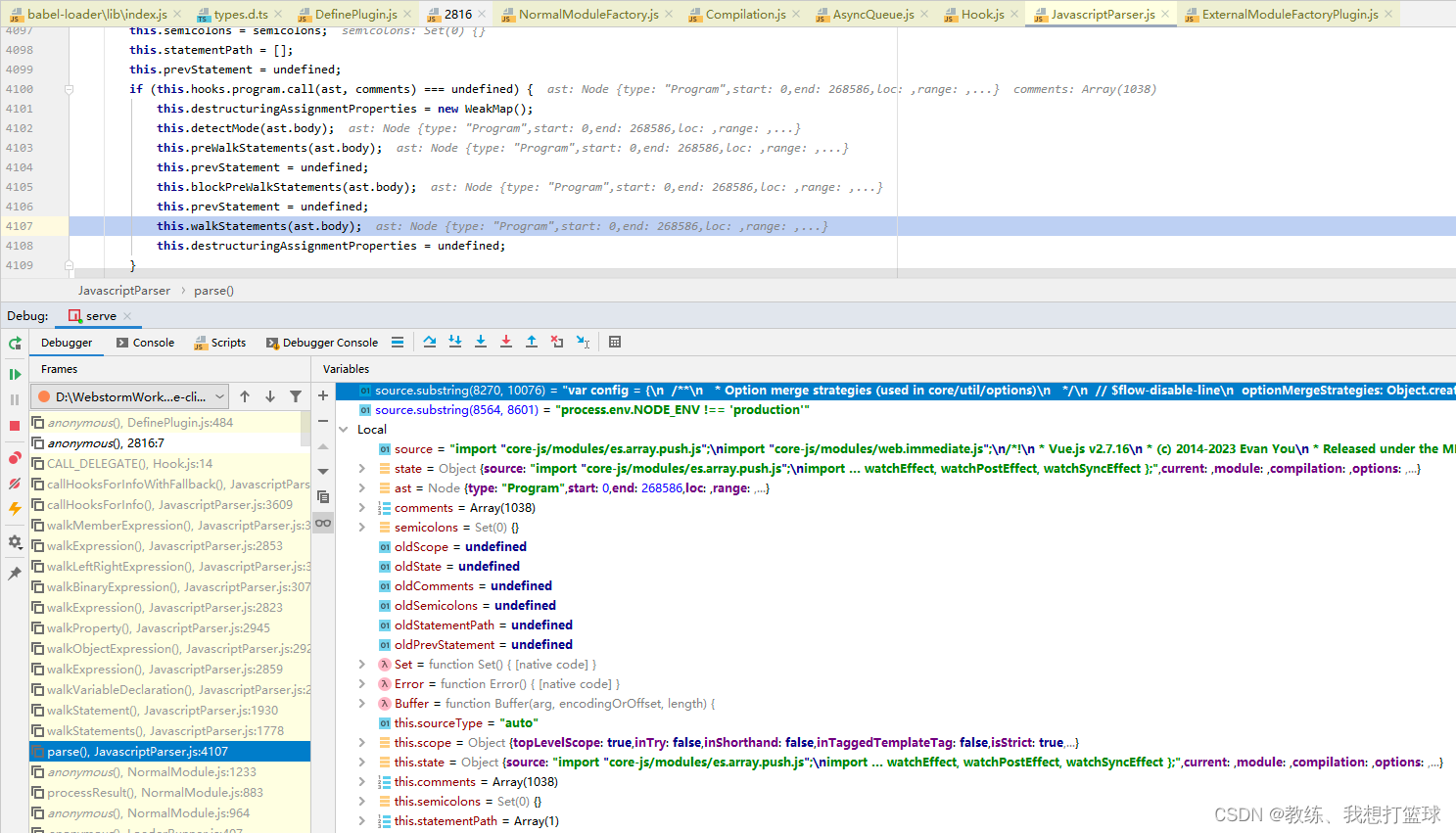Expand the this.scope Object

[362, 742]
